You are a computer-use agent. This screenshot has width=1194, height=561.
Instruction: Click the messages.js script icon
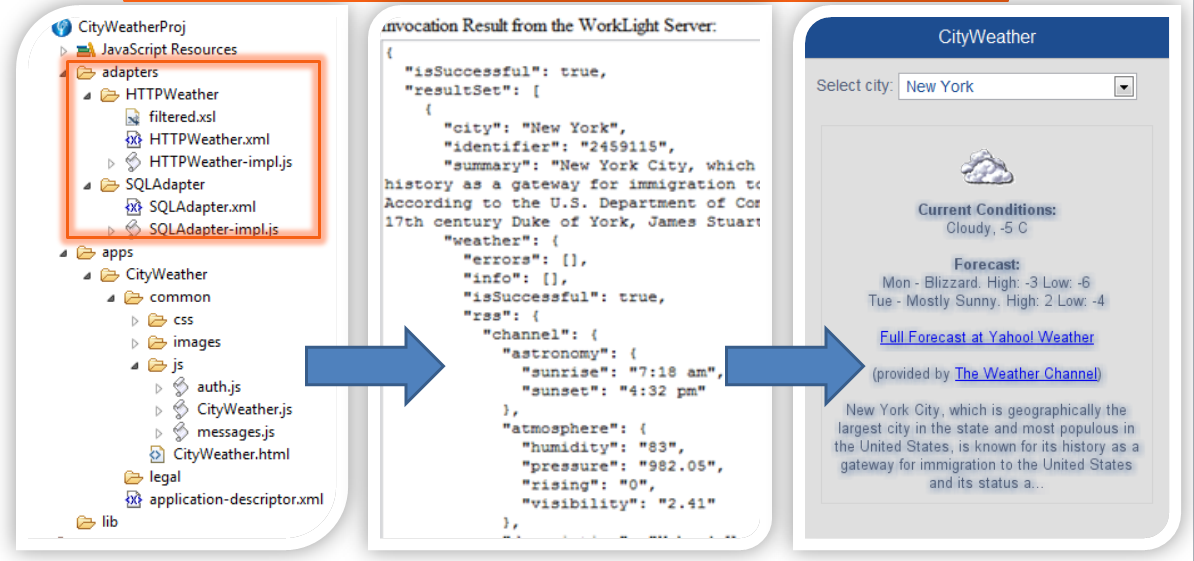(180, 432)
